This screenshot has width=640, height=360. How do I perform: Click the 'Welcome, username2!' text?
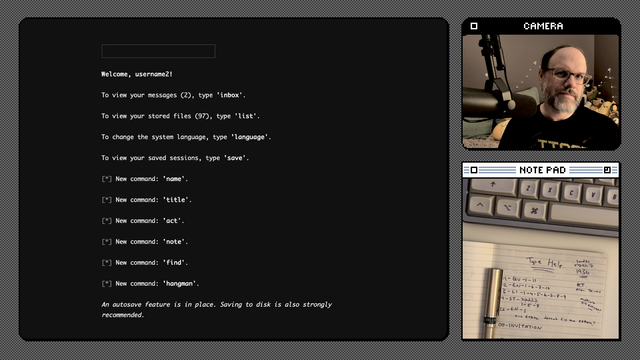pyautogui.click(x=137, y=74)
